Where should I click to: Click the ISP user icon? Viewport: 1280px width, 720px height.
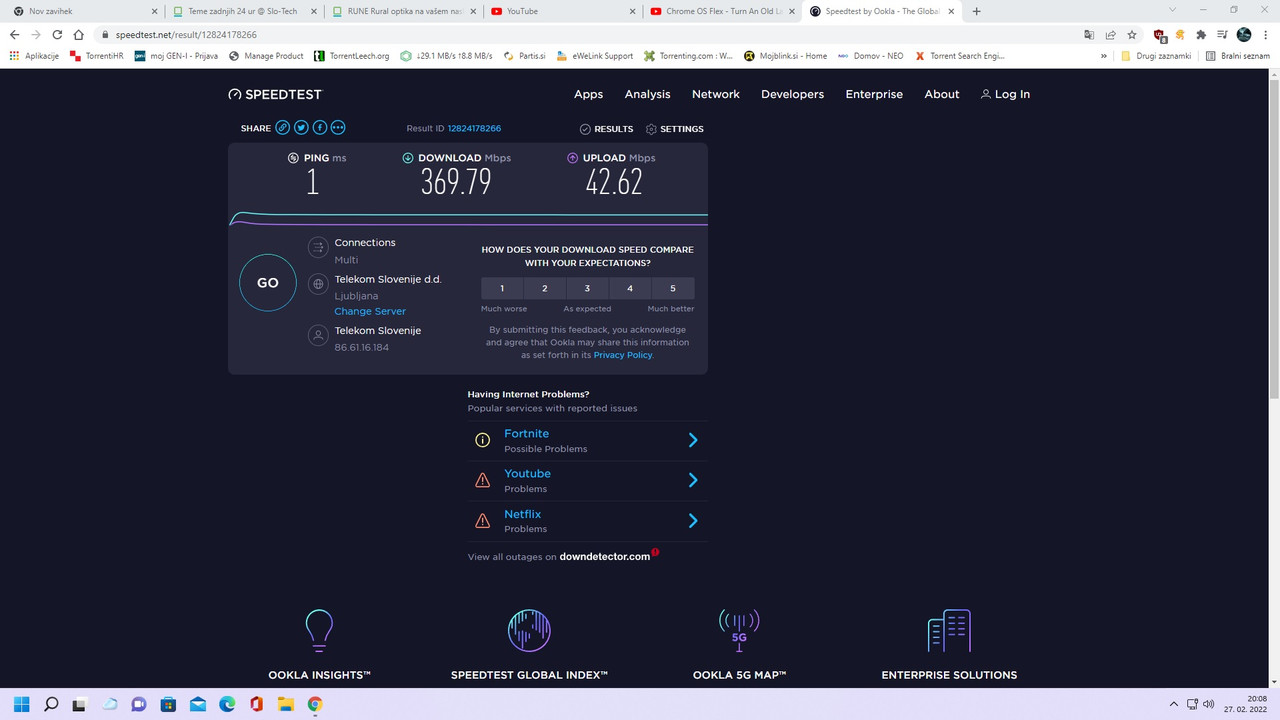click(318, 335)
